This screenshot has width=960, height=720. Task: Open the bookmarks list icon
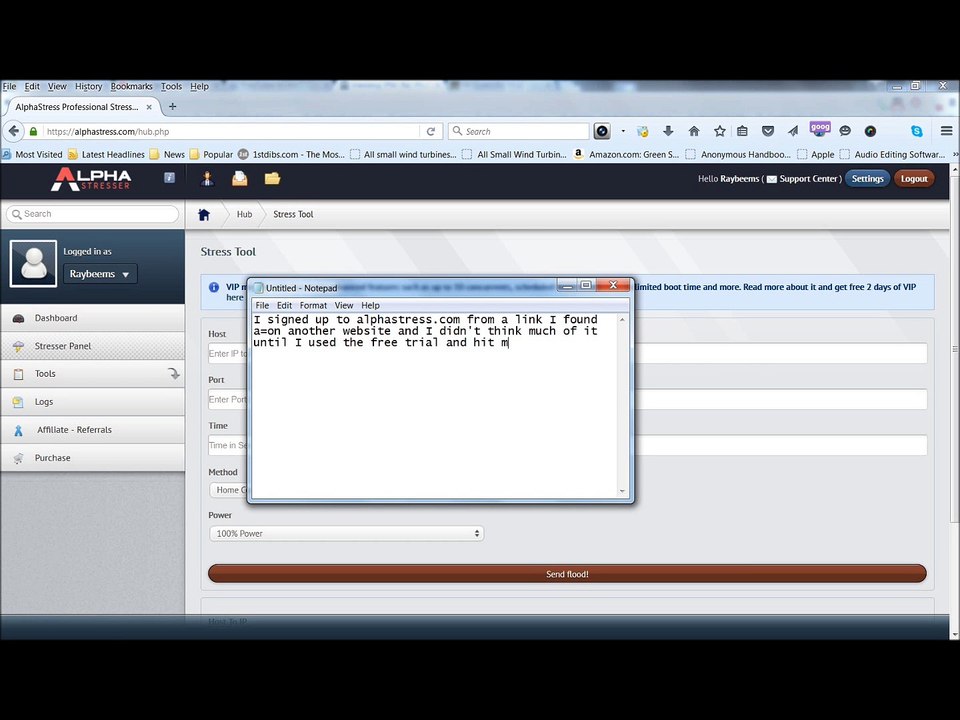click(x=742, y=131)
